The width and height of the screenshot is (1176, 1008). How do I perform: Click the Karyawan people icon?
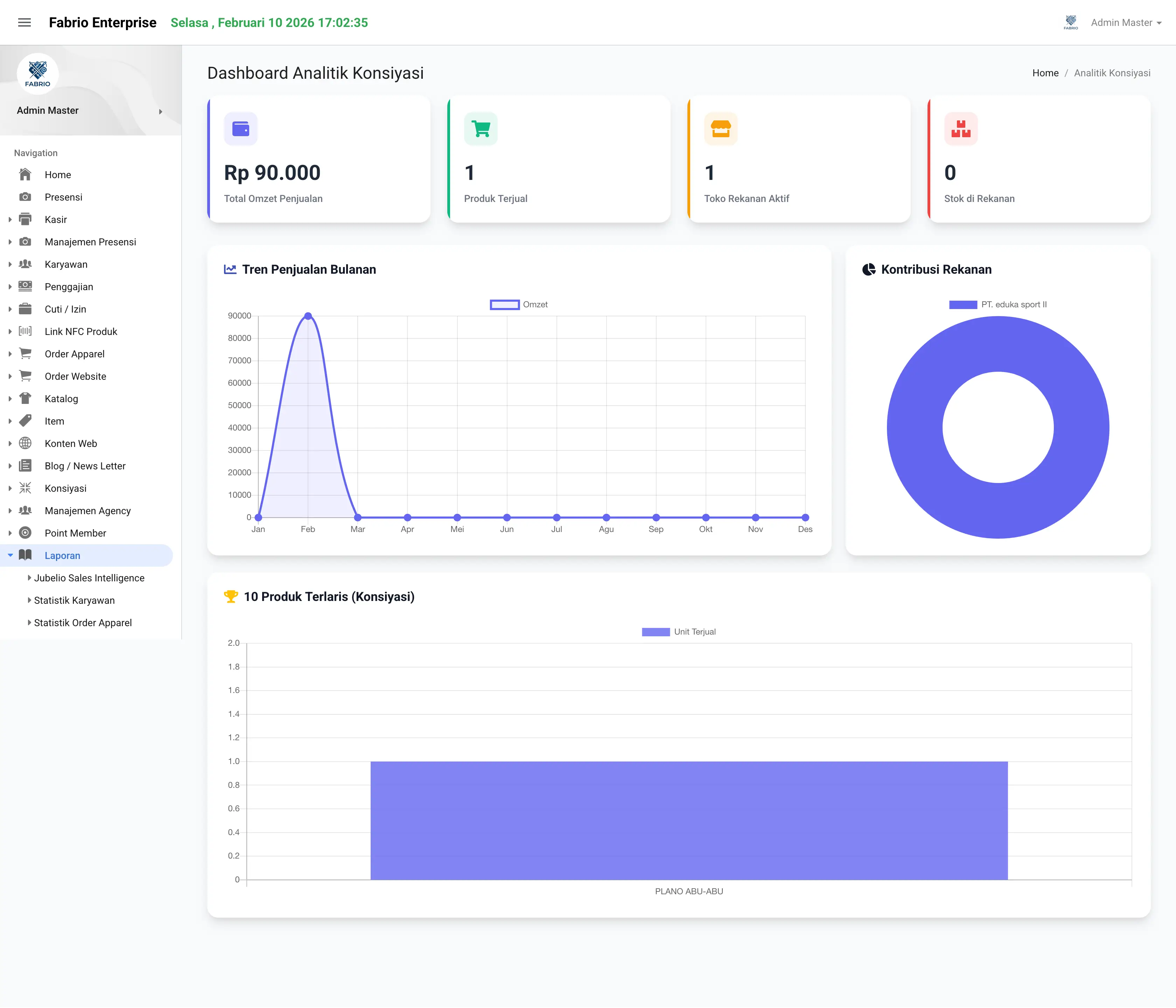[25, 264]
